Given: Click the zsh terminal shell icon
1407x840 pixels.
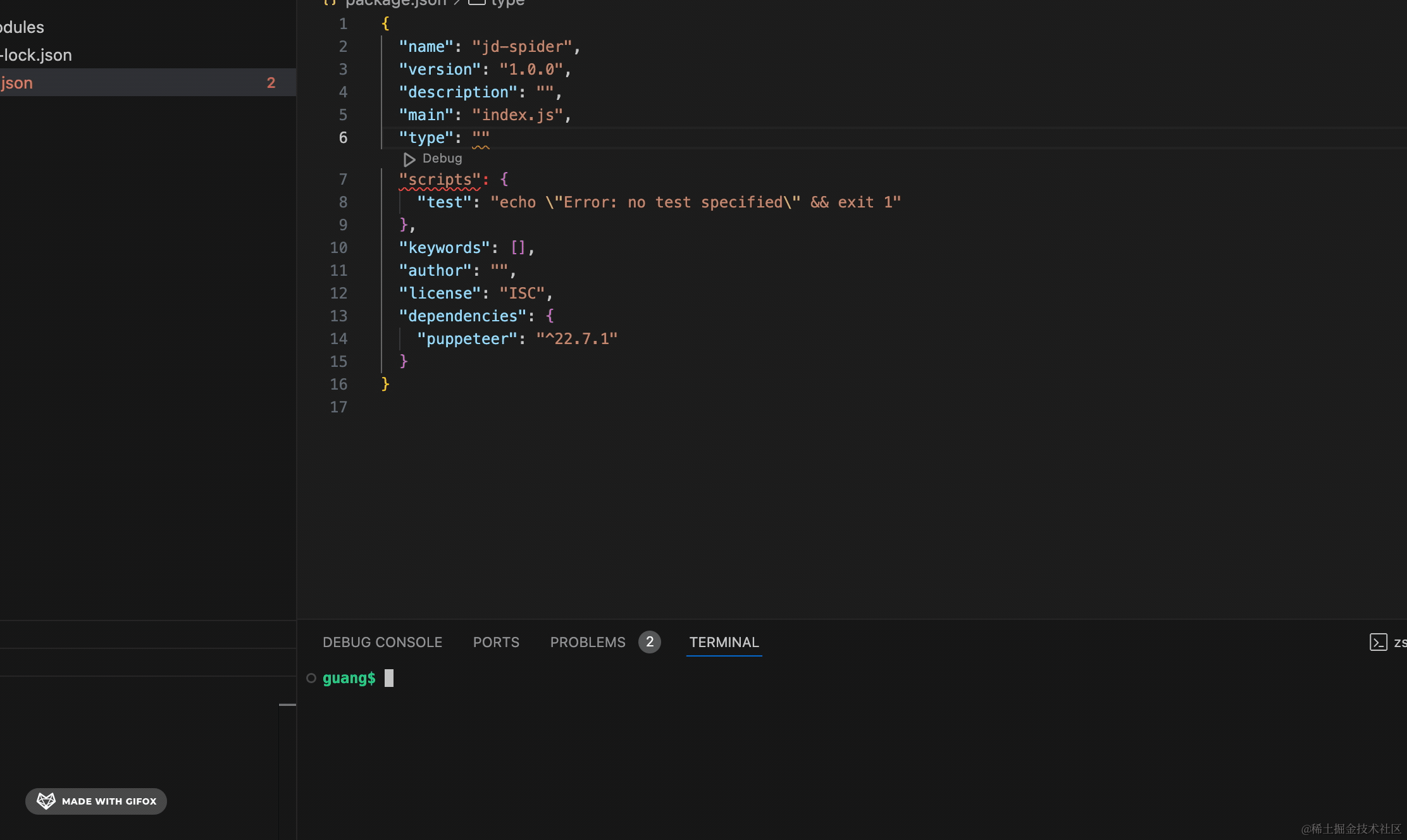Looking at the screenshot, I should point(1378,642).
